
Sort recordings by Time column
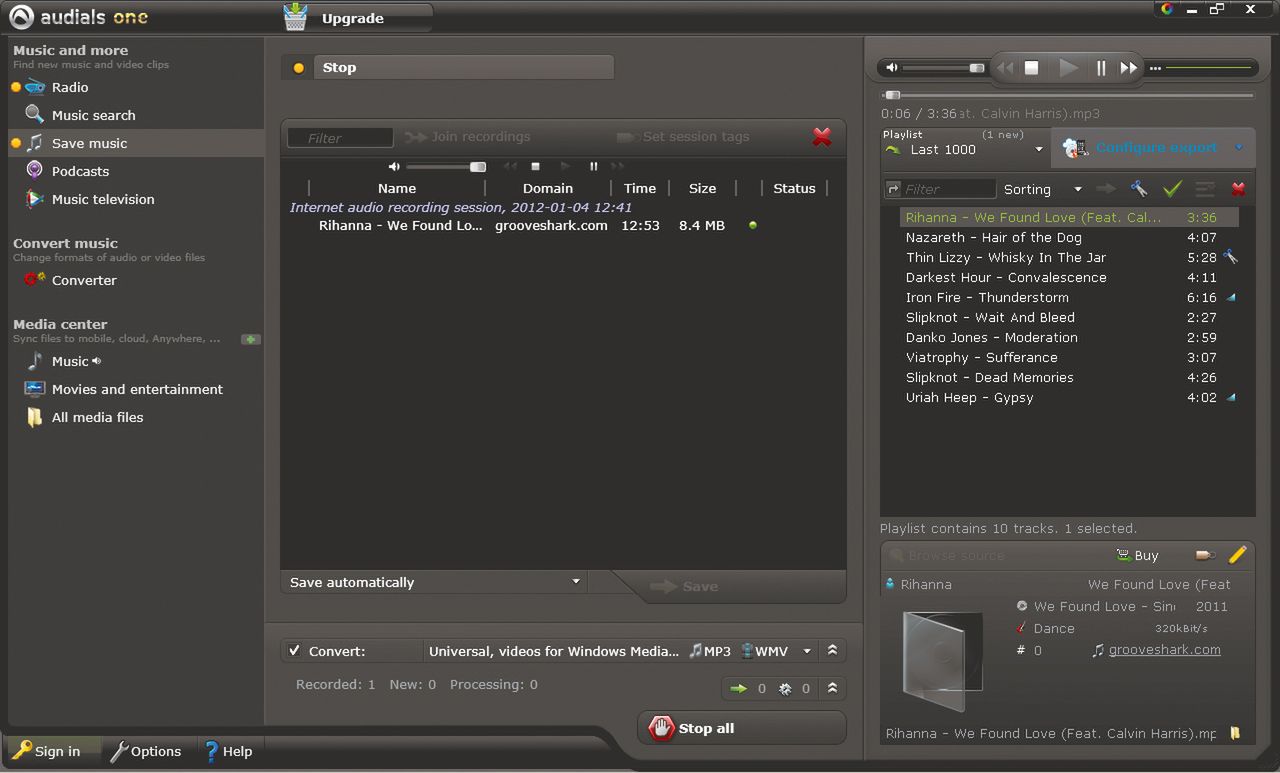coord(640,188)
